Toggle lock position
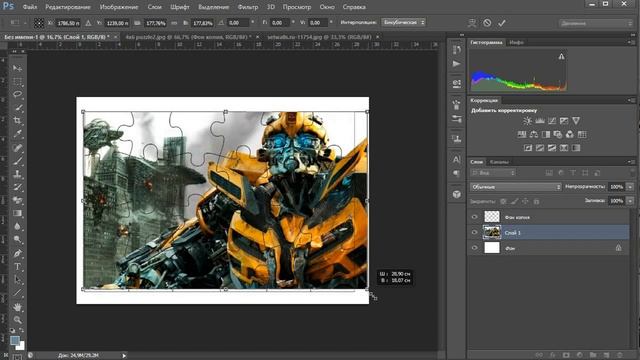640x360 pixels. [525, 201]
